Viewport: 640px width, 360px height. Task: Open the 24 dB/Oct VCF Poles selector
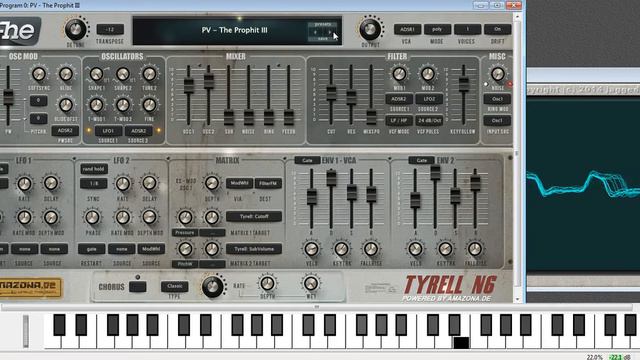click(429, 120)
